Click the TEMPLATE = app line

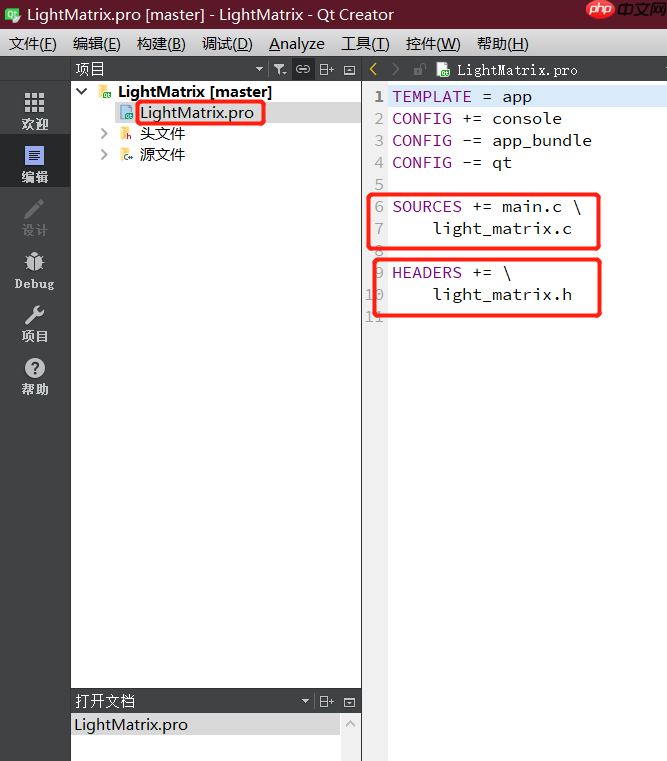[x=462, y=97]
